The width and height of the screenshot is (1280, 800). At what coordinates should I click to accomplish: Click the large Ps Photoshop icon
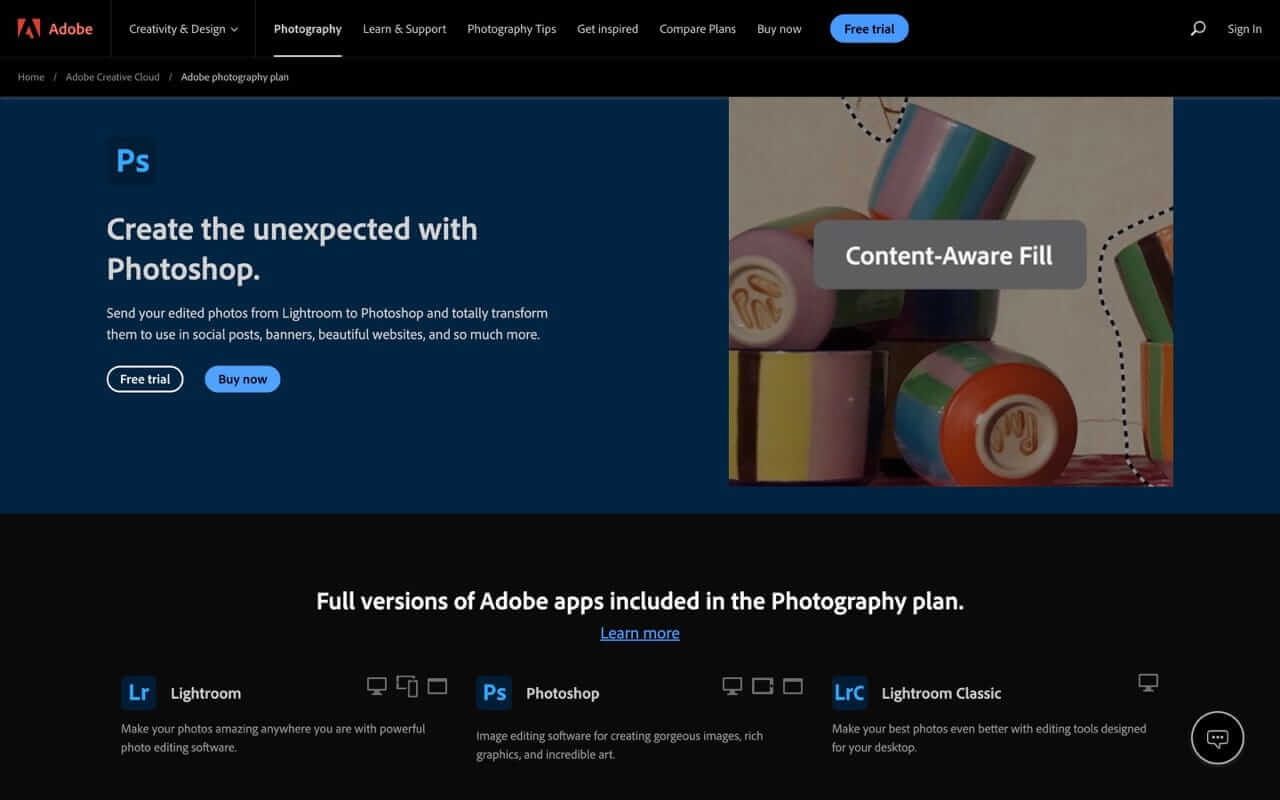[x=132, y=160]
